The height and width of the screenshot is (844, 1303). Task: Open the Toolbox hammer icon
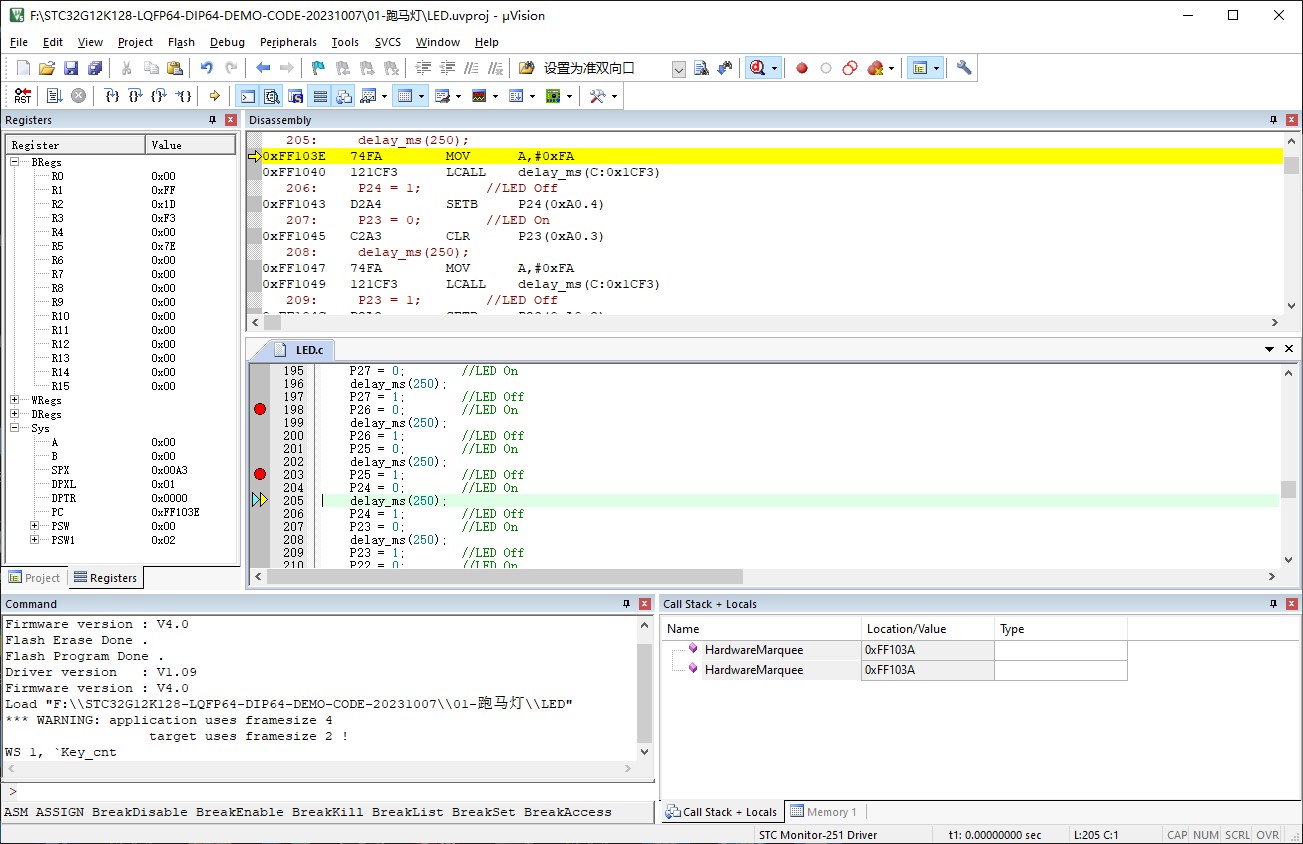[597, 96]
